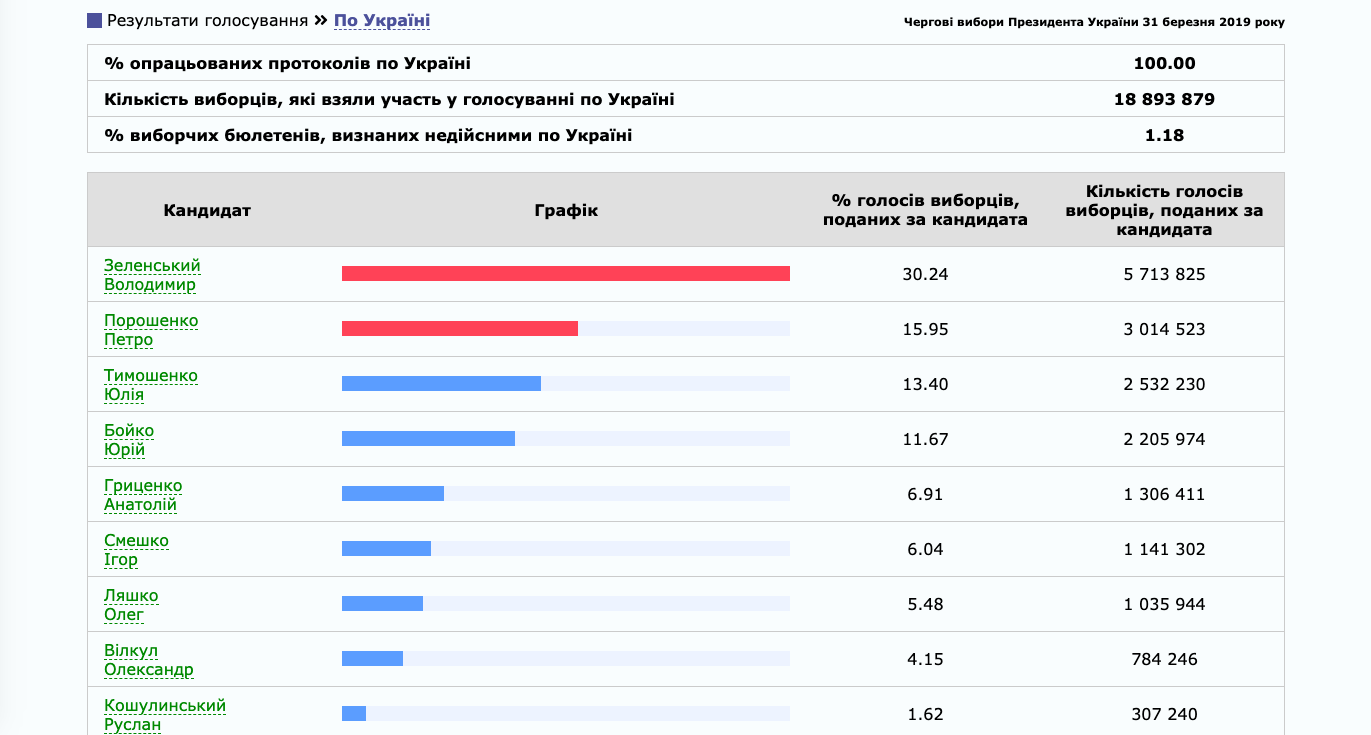The width and height of the screenshot is (1371, 735).
Task: Open Кошулинський Руслан candidate link
Action: tap(165, 715)
